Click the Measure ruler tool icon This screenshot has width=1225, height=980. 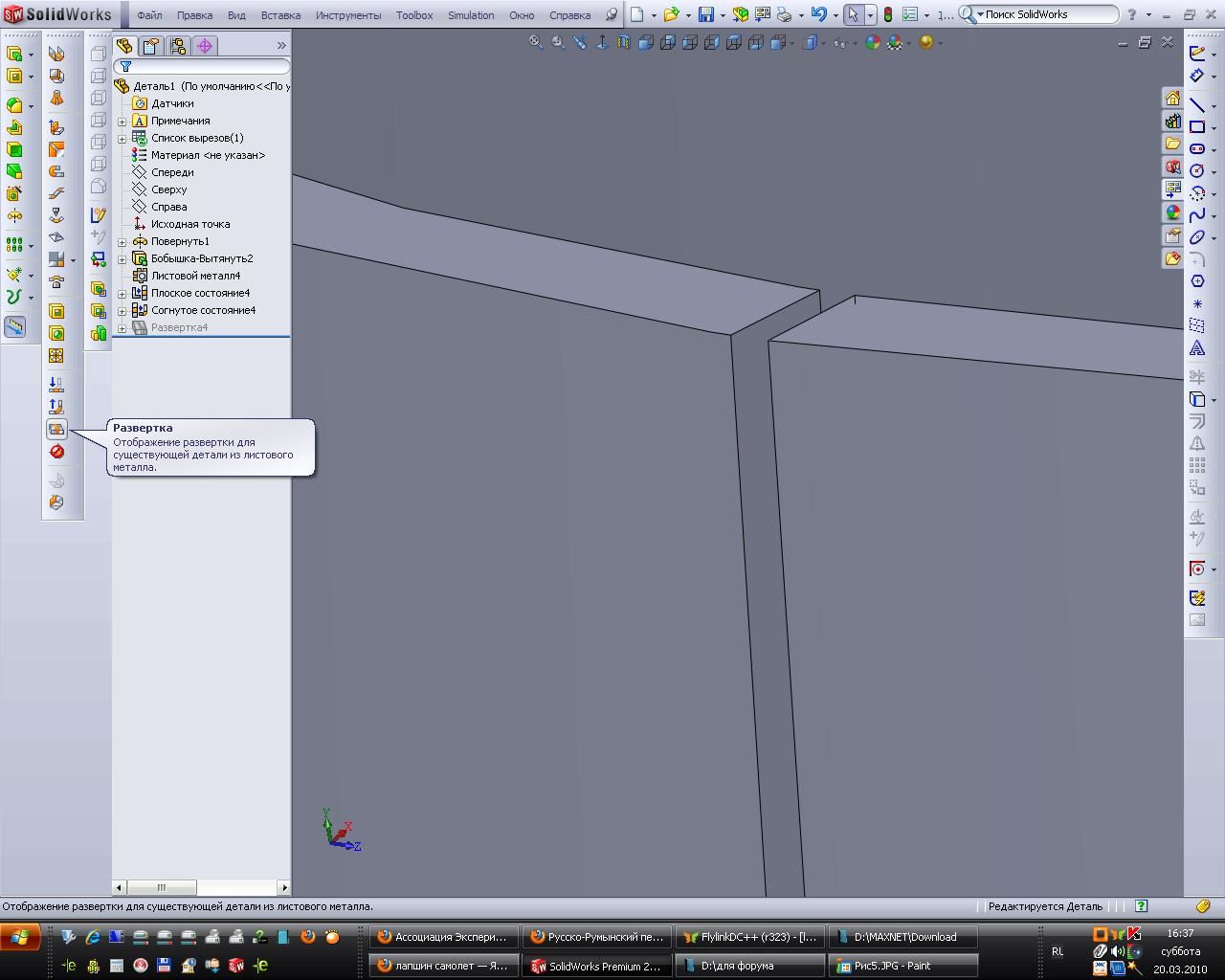pyautogui.click(x=14, y=327)
